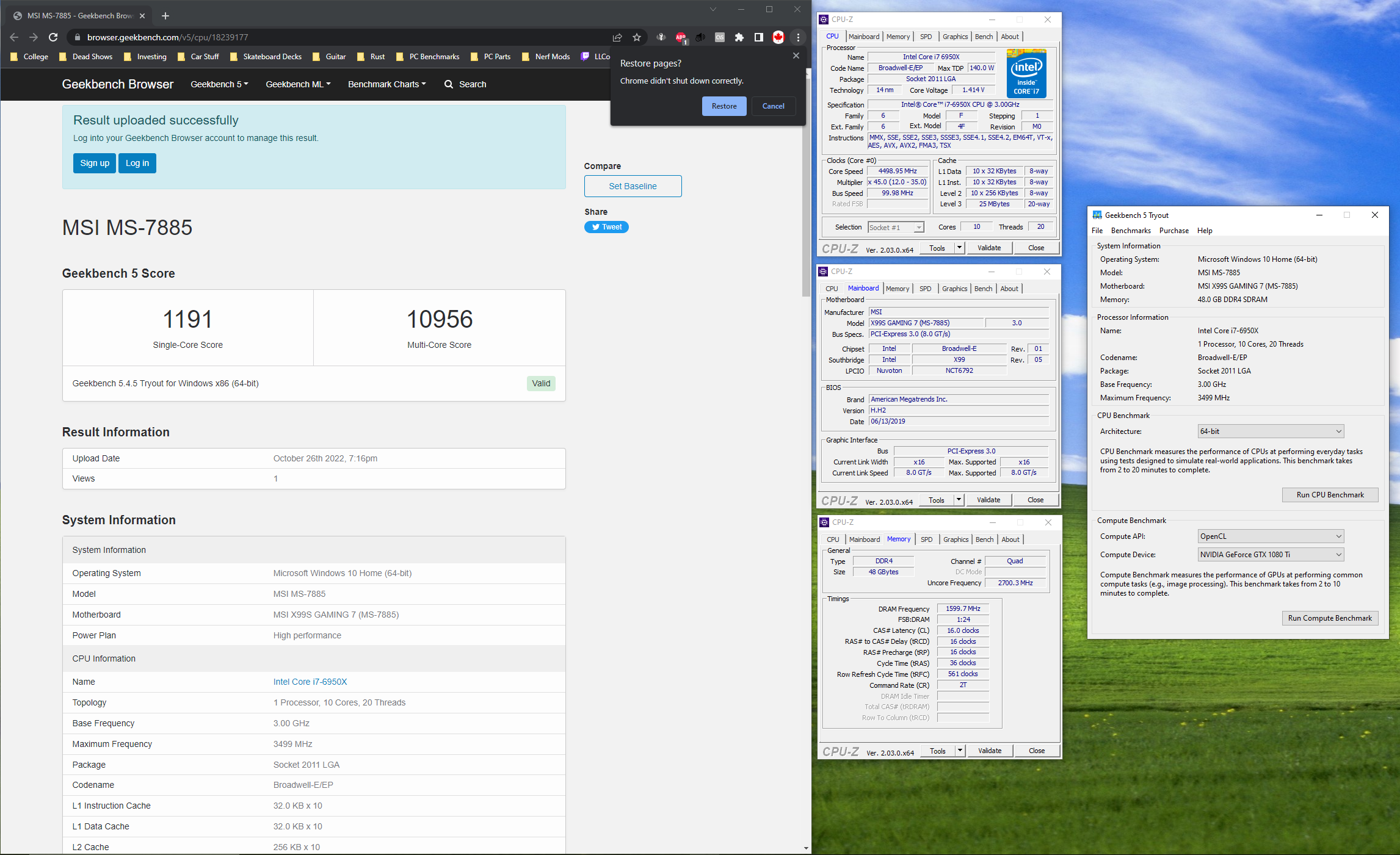The image size is (1400, 855).
Task: Go back to previous page in Chrome
Action: point(14,37)
